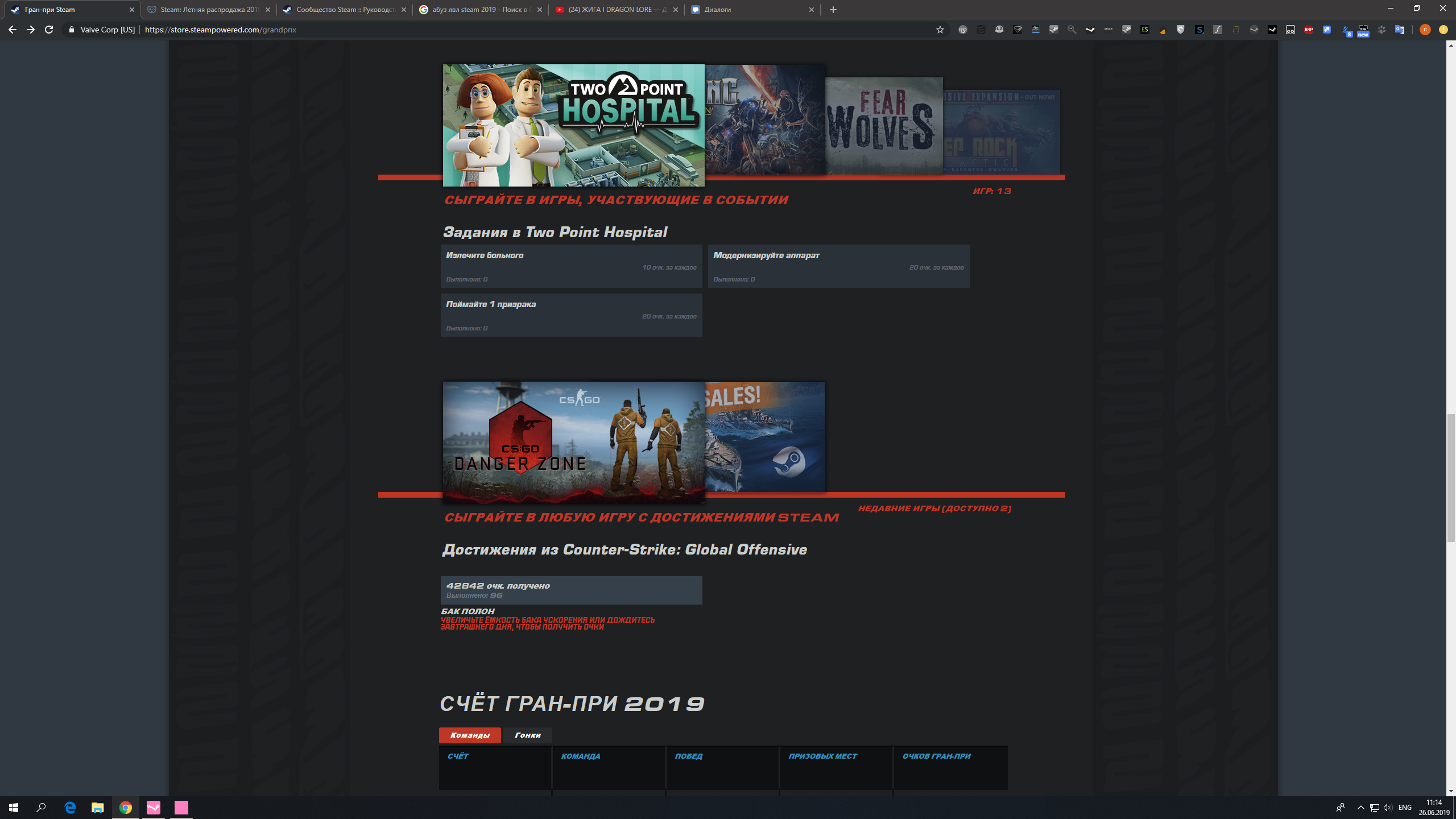Click the 'Поймайте 1 призрака' quest card
Viewport: 1456px width, 819px height.
[x=571, y=315]
